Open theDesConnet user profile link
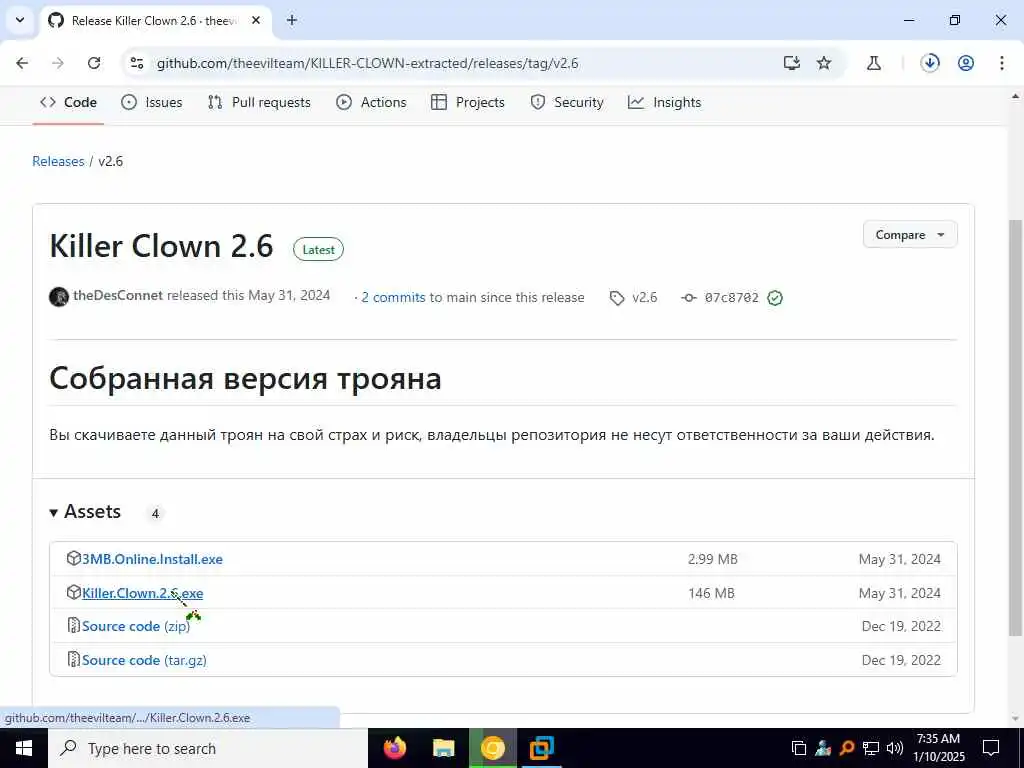The image size is (1024, 768). 118,295
